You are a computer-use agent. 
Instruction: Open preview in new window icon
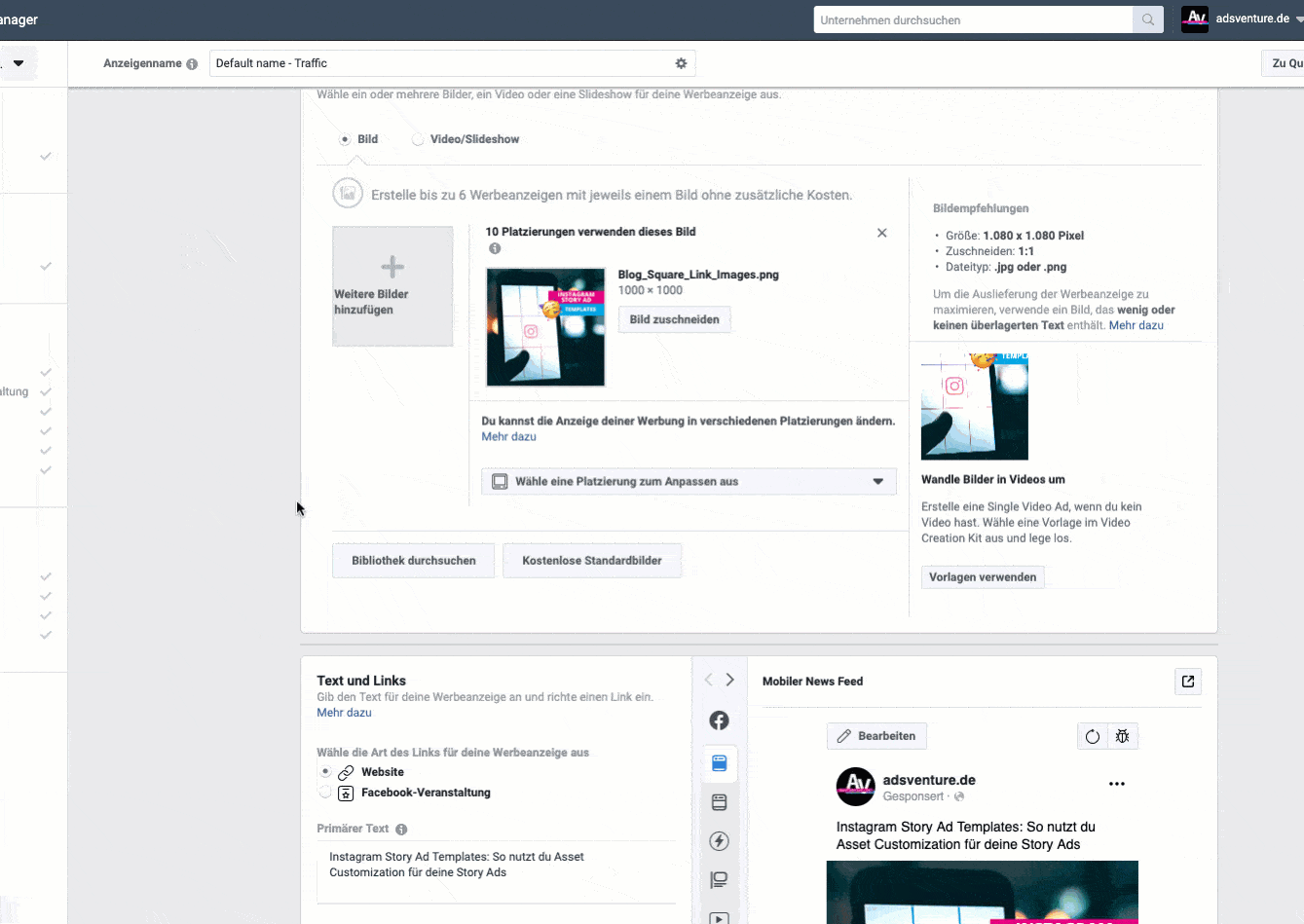coord(1188,682)
